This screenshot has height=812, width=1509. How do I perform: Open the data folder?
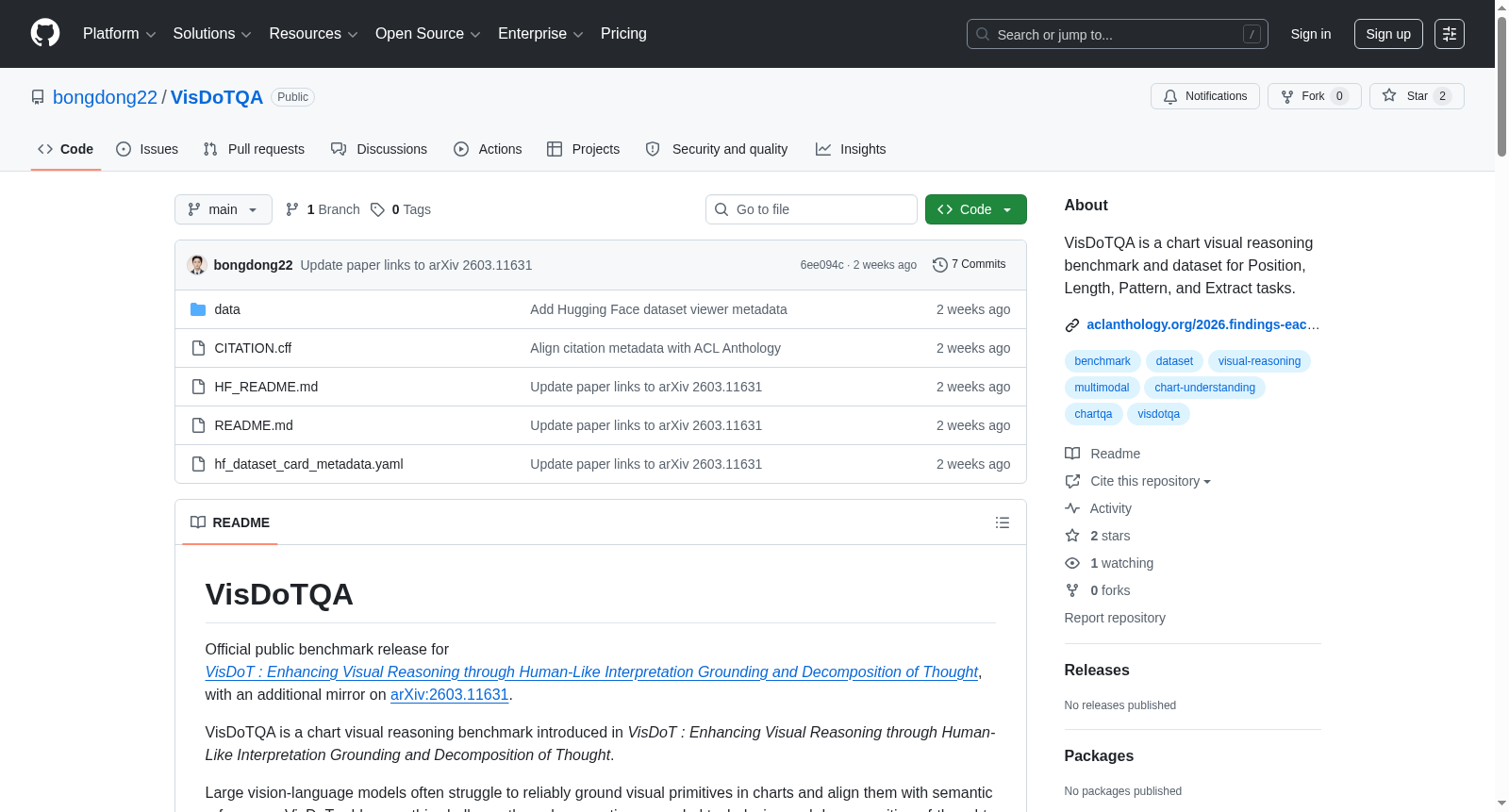[x=227, y=309]
